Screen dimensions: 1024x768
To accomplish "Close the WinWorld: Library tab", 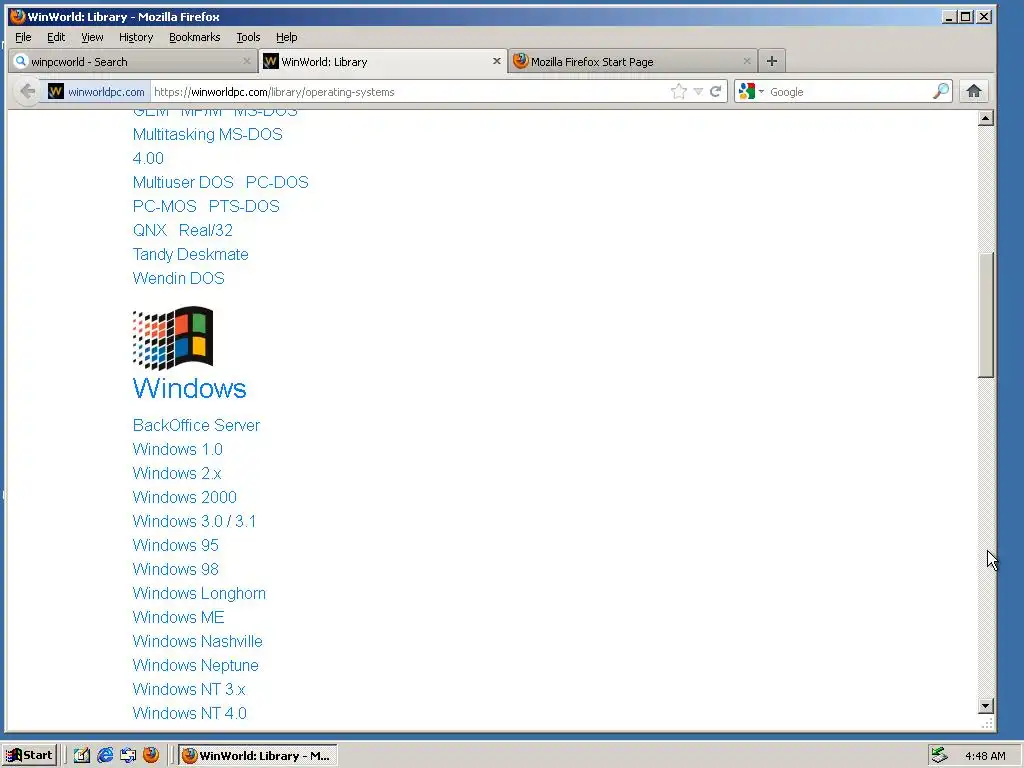I will coord(496,61).
